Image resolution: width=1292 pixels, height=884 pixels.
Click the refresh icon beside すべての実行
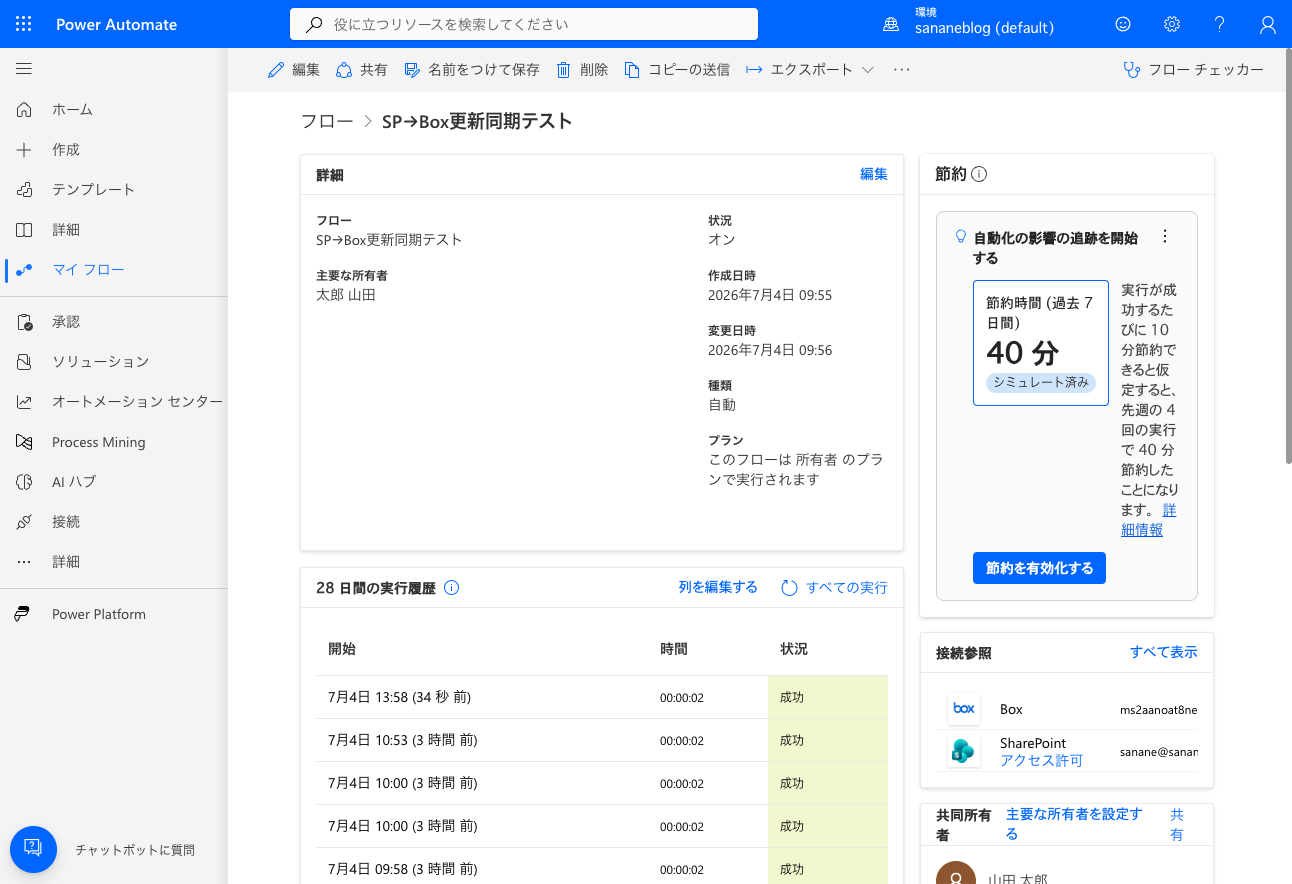point(789,588)
